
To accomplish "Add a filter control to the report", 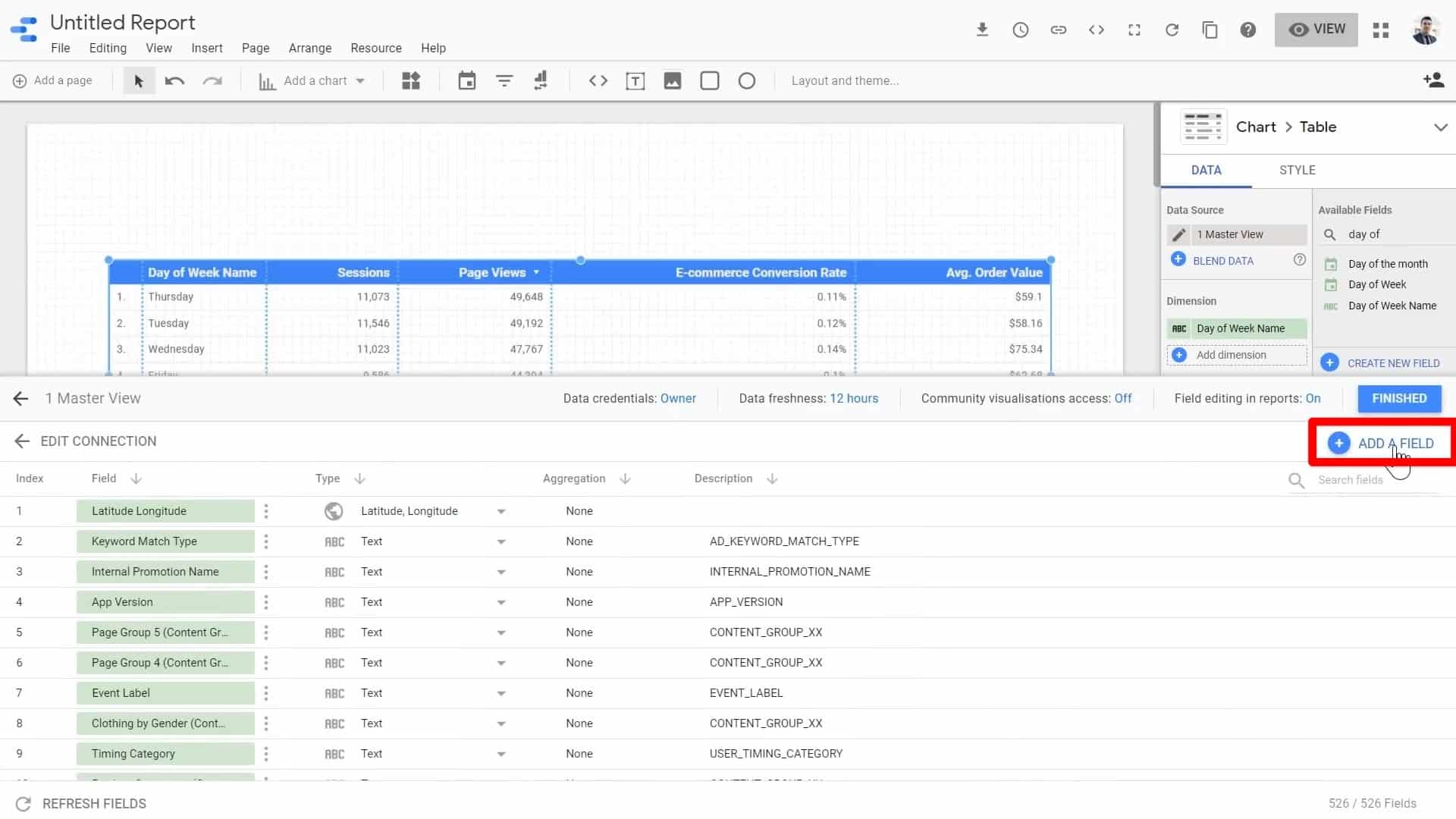I will [x=504, y=80].
